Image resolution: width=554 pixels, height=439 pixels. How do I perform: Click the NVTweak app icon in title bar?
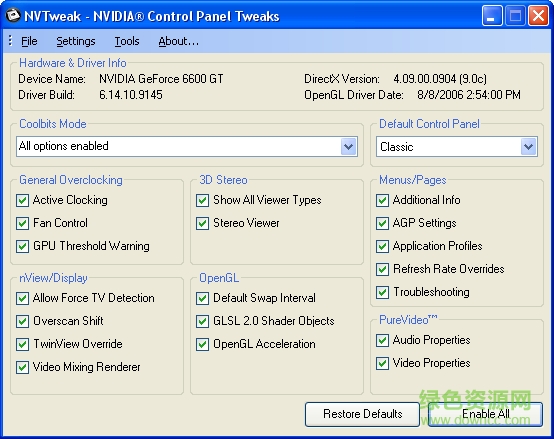pos(13,16)
